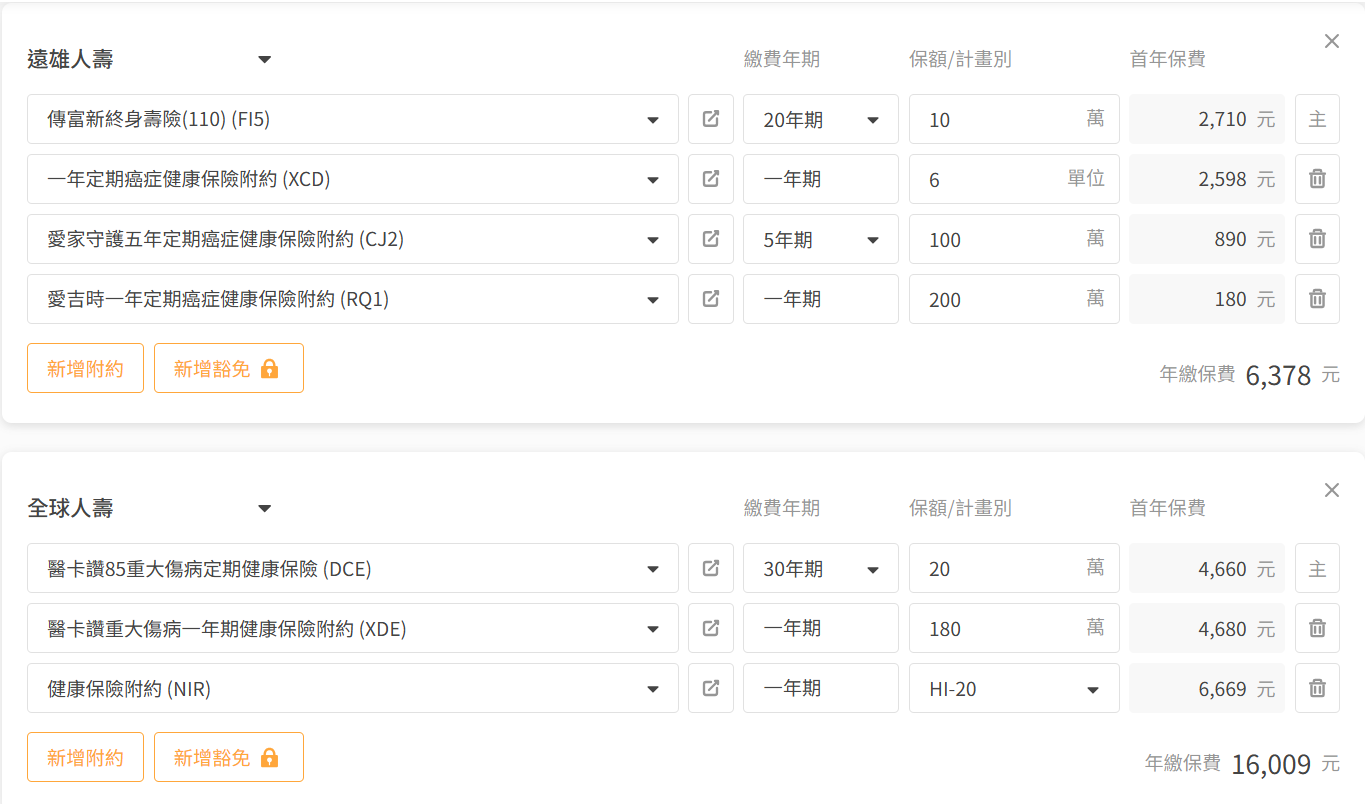Click 新增豁免 under 全球人壽
This screenshot has height=804, width=1365.
(229, 757)
